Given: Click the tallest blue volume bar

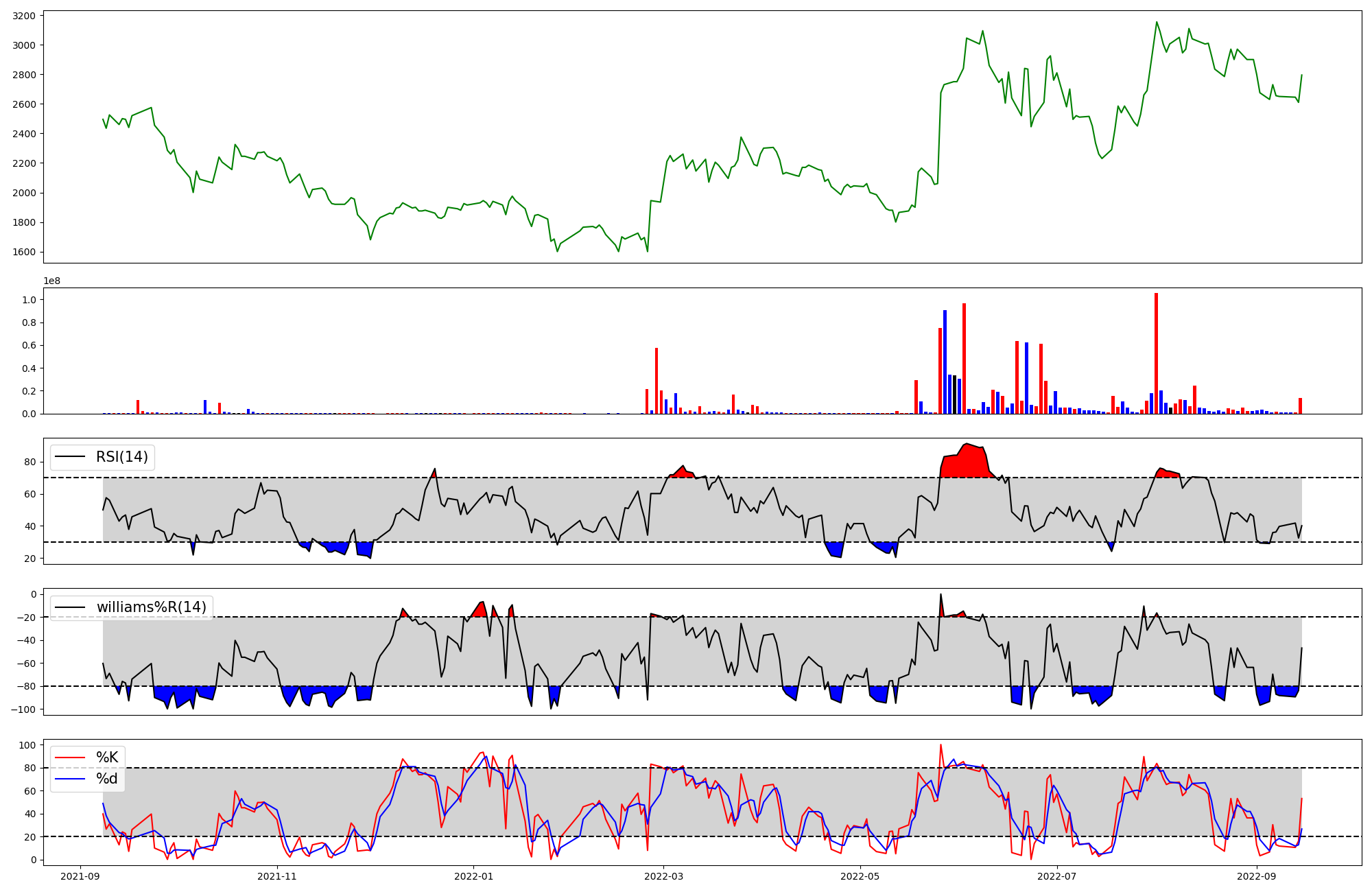Looking at the screenshot, I should [x=945, y=364].
